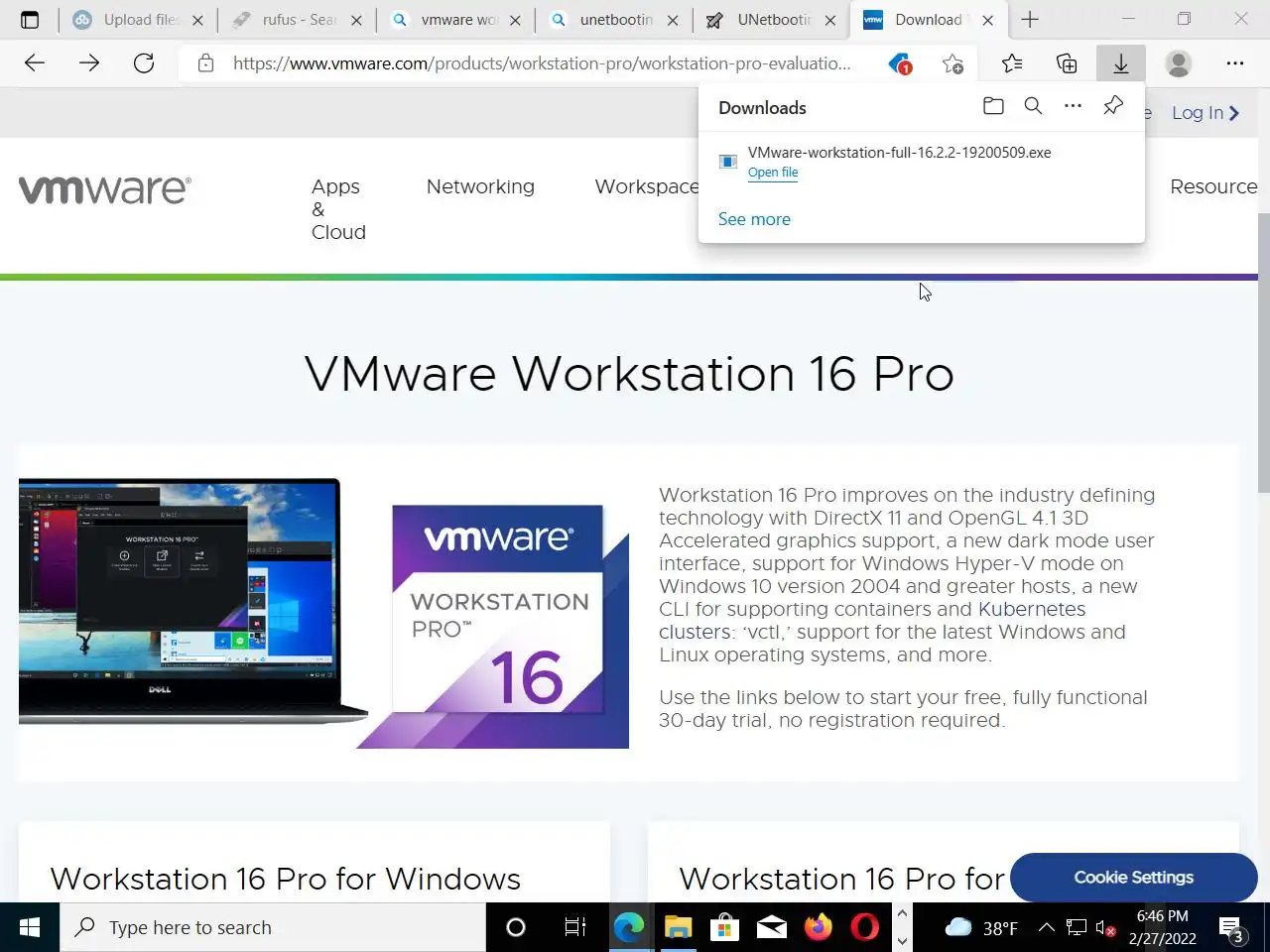The width and height of the screenshot is (1270, 952).
Task: View site information lock icon
Action: [205, 63]
